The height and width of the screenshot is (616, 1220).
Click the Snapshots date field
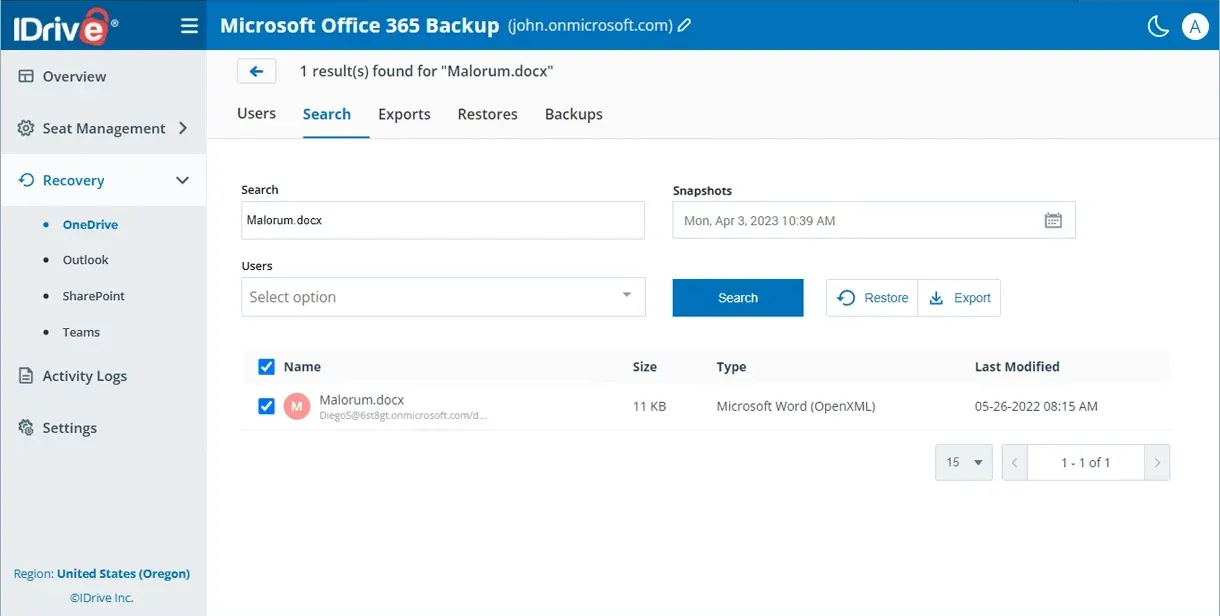click(874, 220)
